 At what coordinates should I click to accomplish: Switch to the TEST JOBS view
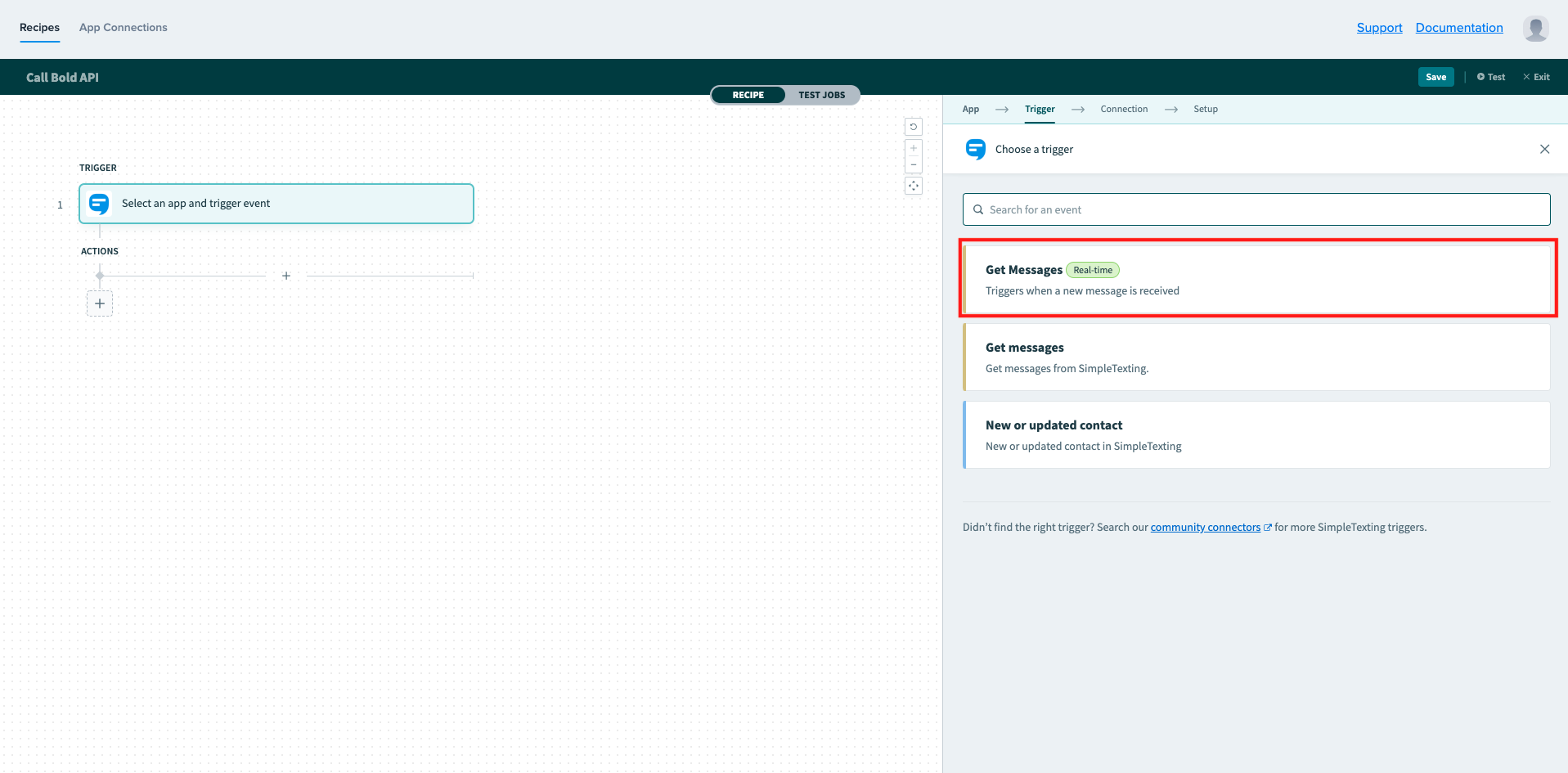point(822,95)
